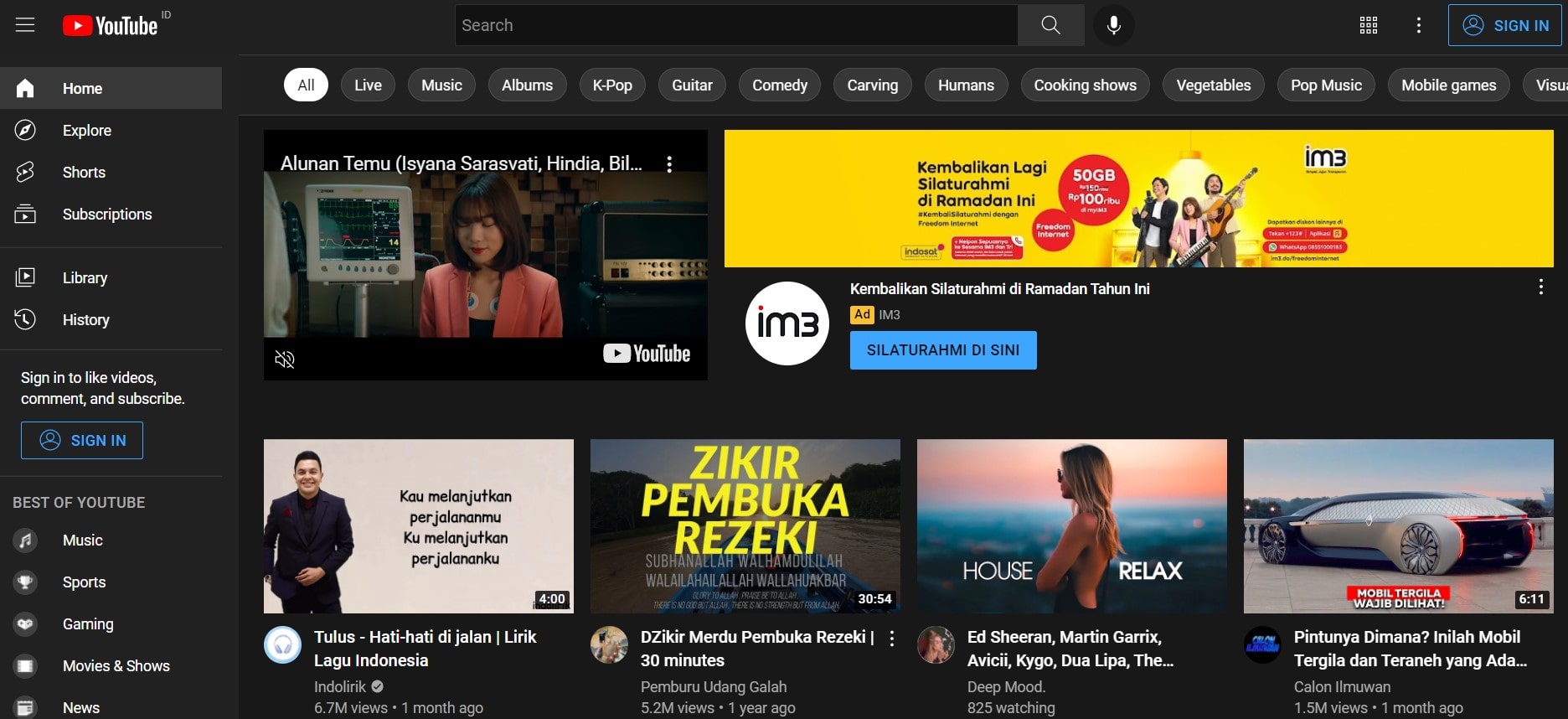The width and height of the screenshot is (1568, 719).
Task: Select the Vegetables filter chip
Action: [x=1213, y=85]
